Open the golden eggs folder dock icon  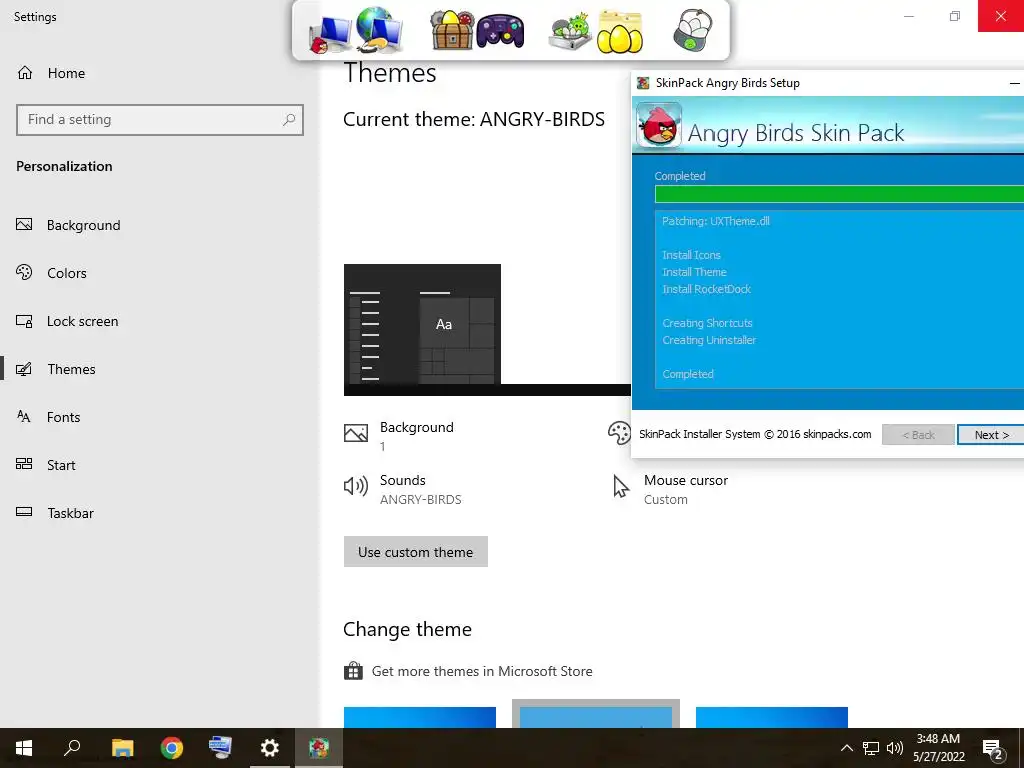(x=619, y=32)
